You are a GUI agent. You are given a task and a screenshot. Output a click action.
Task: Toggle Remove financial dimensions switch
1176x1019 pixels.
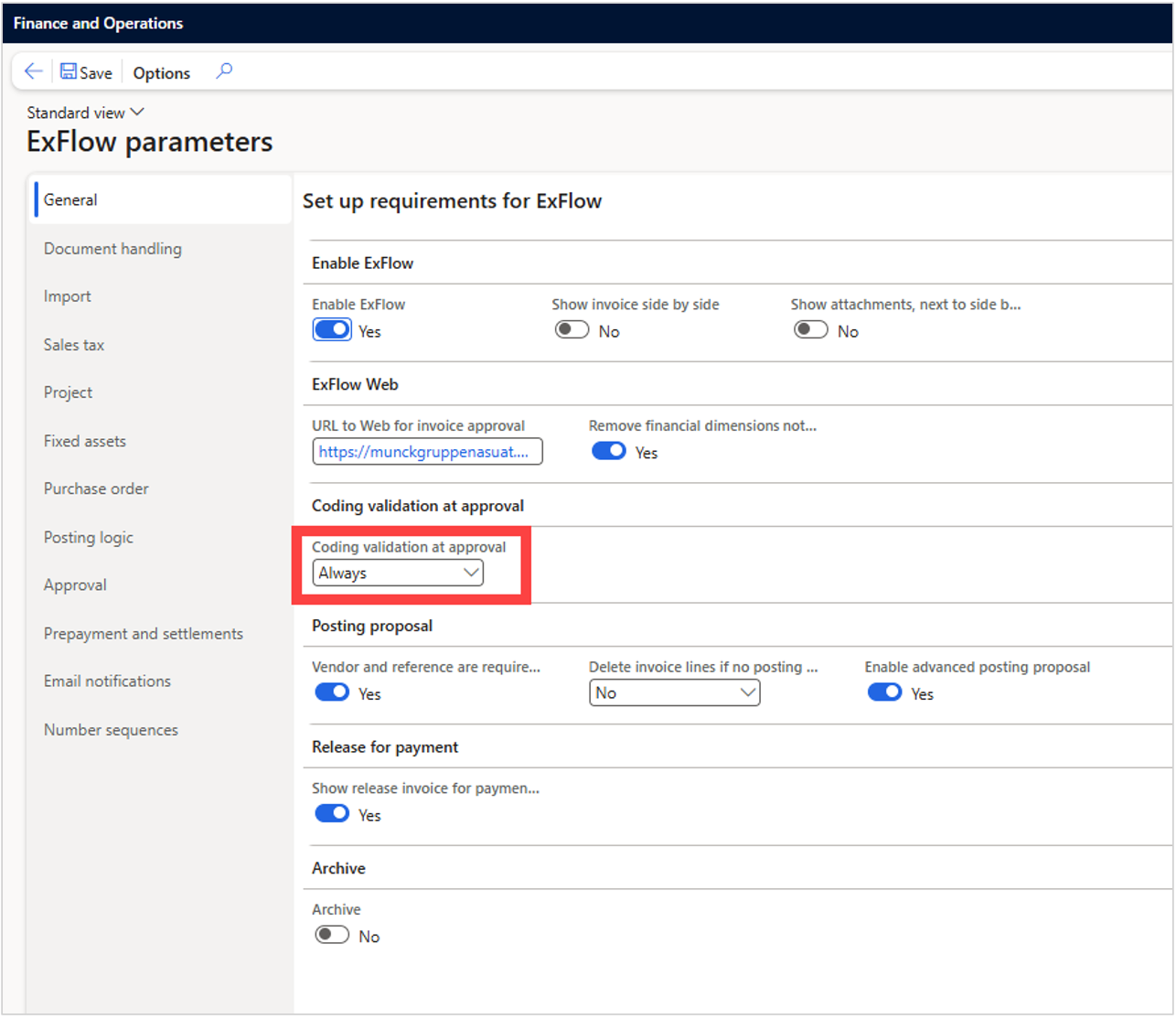[608, 451]
